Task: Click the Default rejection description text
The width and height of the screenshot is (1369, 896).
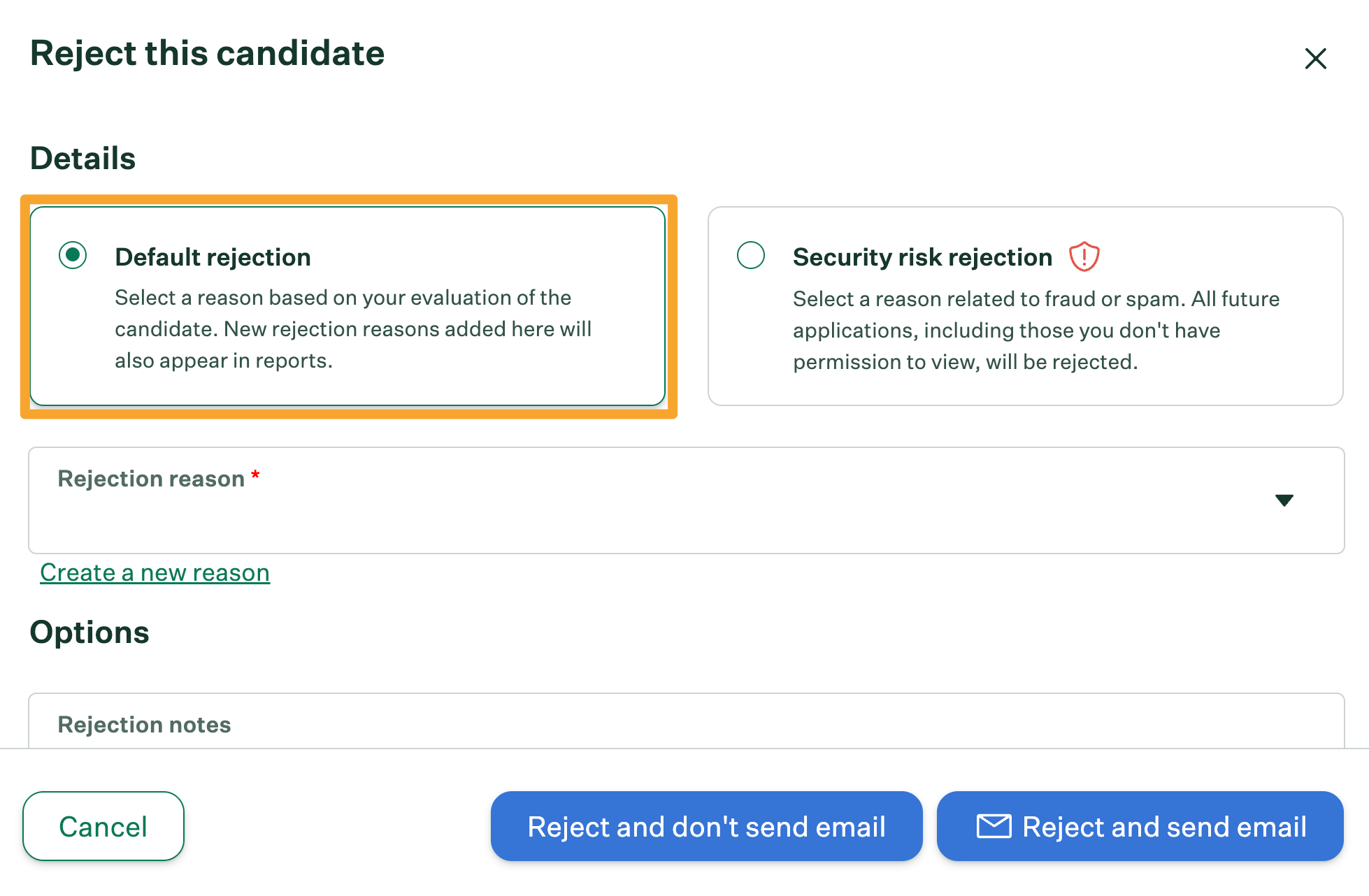Action: pyautogui.click(x=353, y=329)
